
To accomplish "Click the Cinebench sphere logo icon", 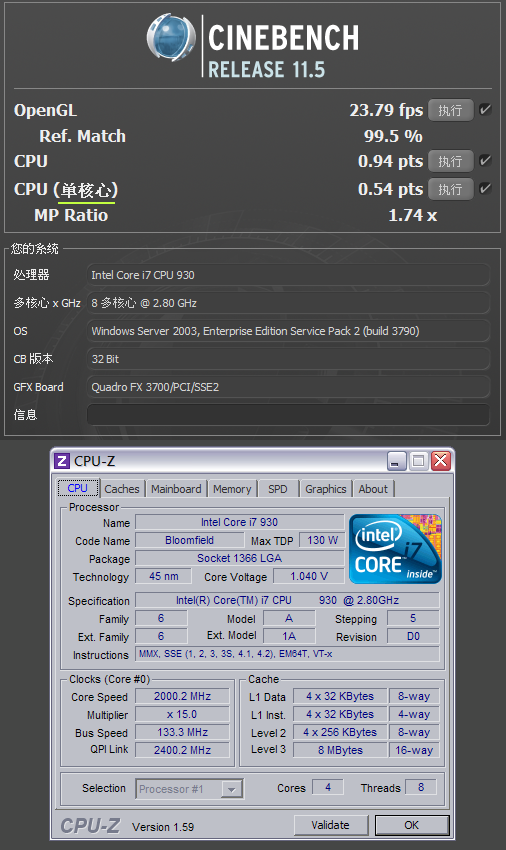I will (x=171, y=38).
